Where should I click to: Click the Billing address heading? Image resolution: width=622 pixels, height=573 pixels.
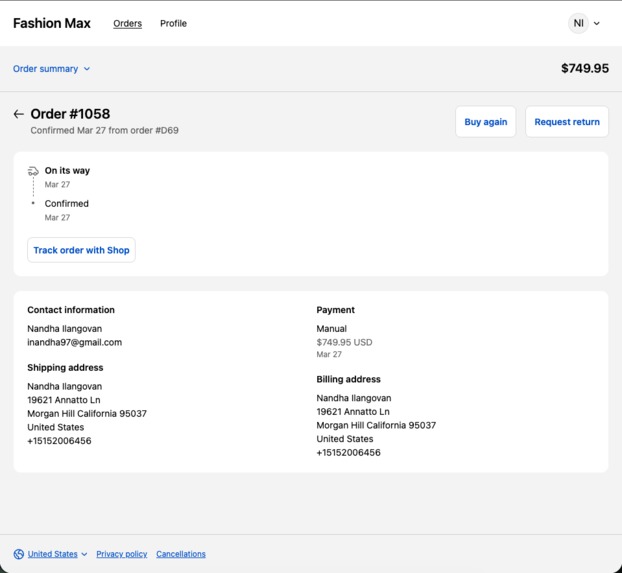coord(348,379)
